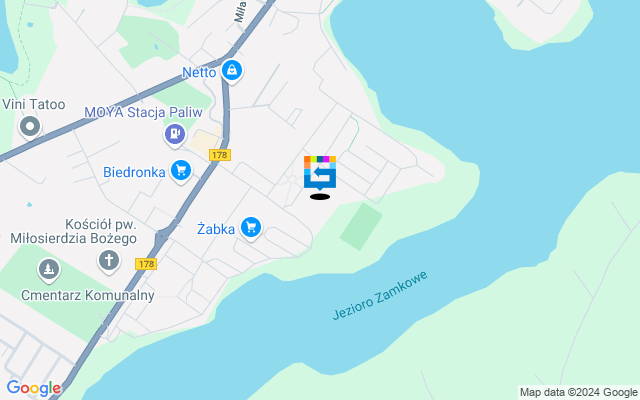The width and height of the screenshot is (640, 400).
Task: Open the Map data ©2024 Google attribution
Action: (579, 392)
